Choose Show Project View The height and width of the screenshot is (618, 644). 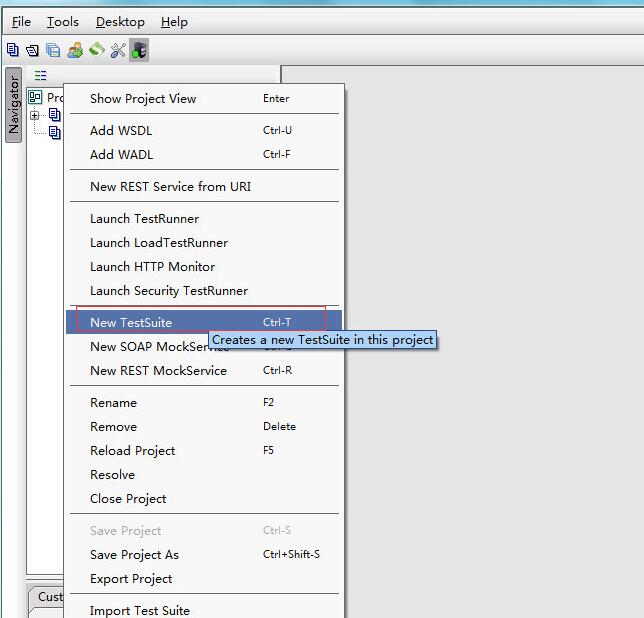pyautogui.click(x=204, y=99)
